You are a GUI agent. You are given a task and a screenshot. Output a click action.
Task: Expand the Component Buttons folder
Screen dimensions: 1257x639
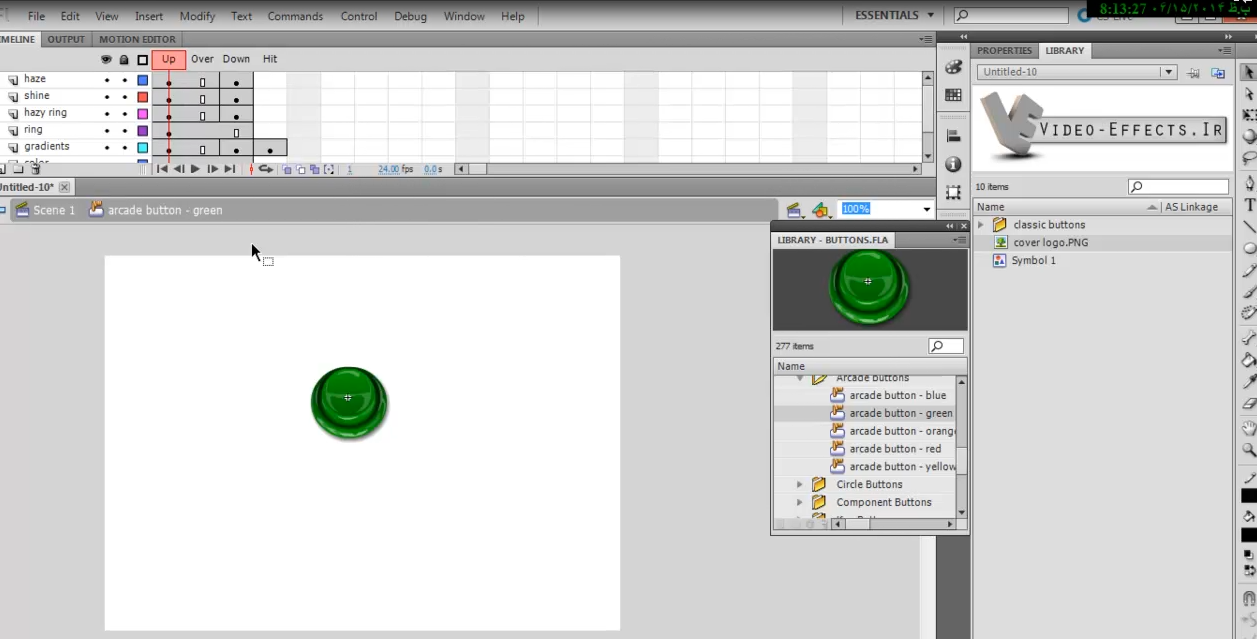click(x=799, y=503)
